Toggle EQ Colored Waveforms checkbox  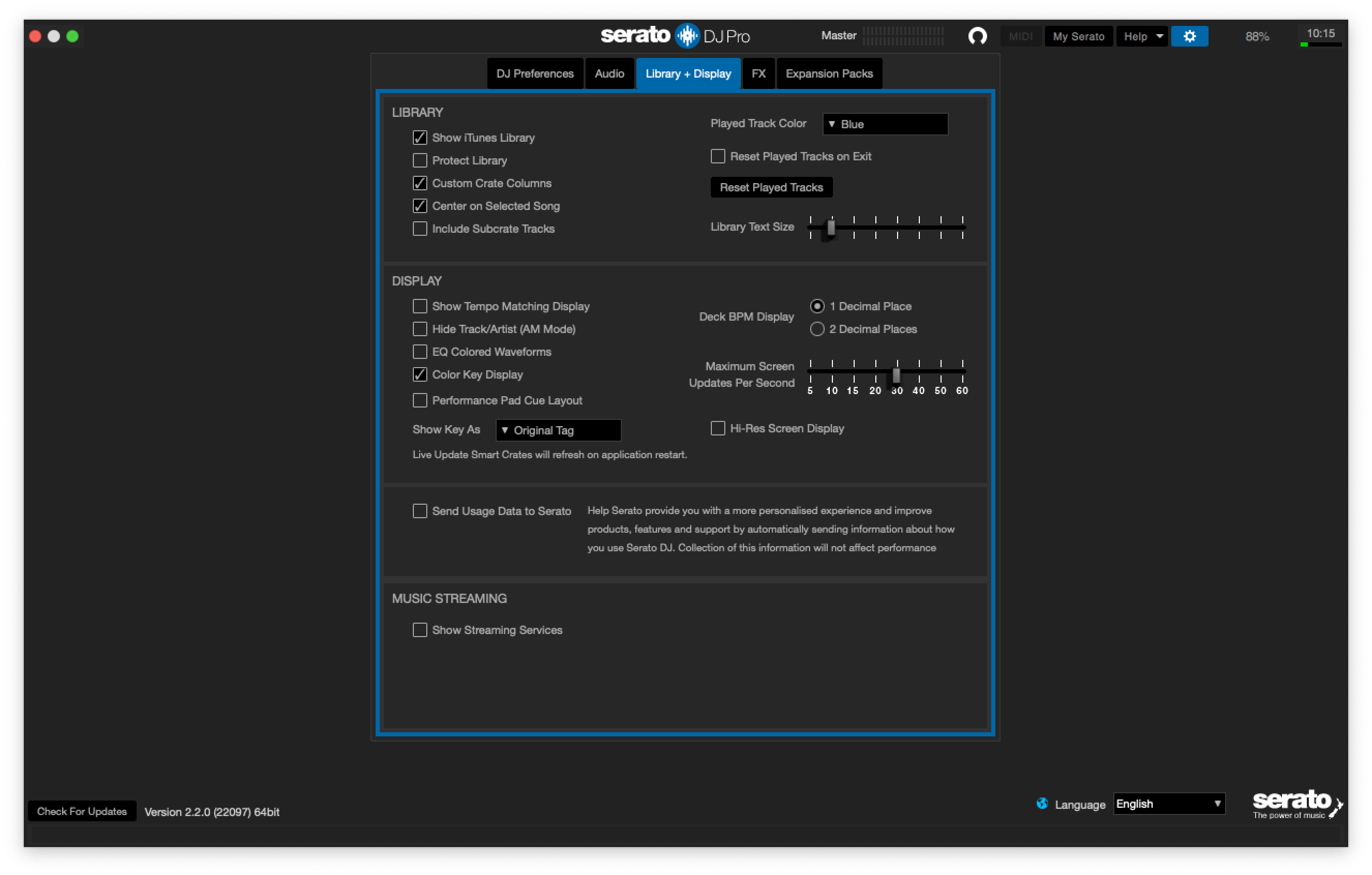tap(419, 351)
